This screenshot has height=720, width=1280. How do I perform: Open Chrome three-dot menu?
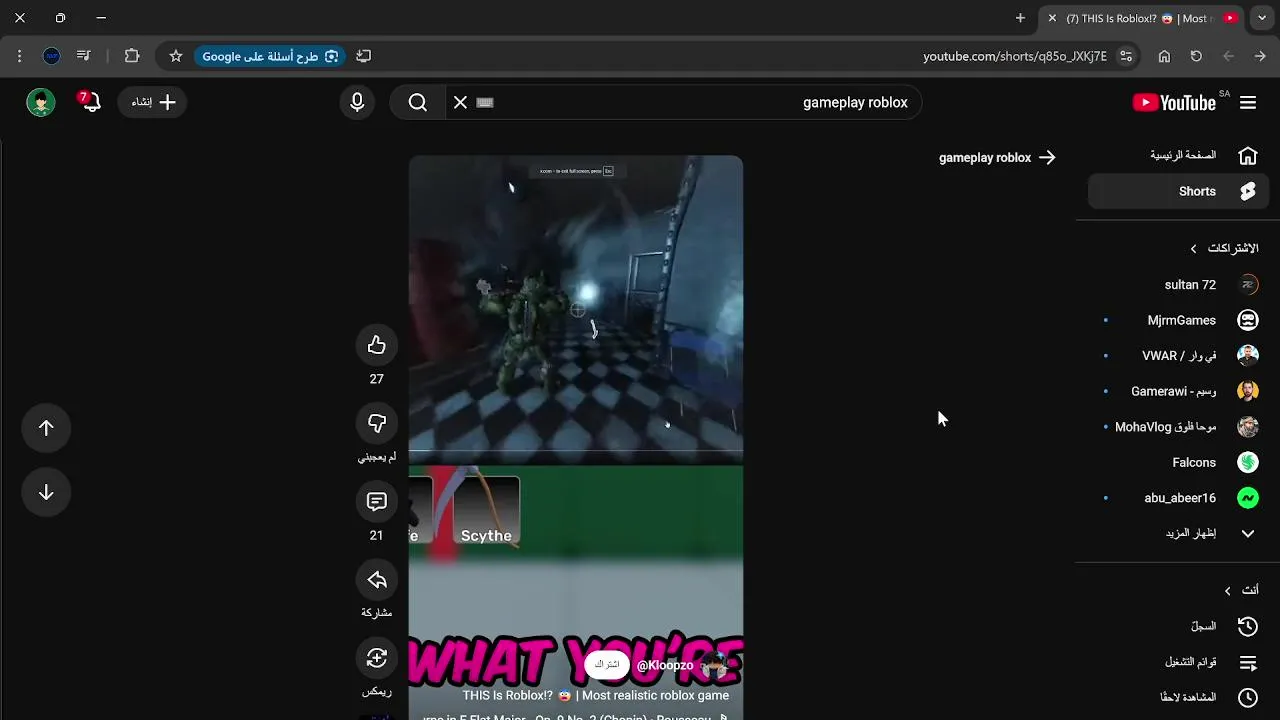19,56
